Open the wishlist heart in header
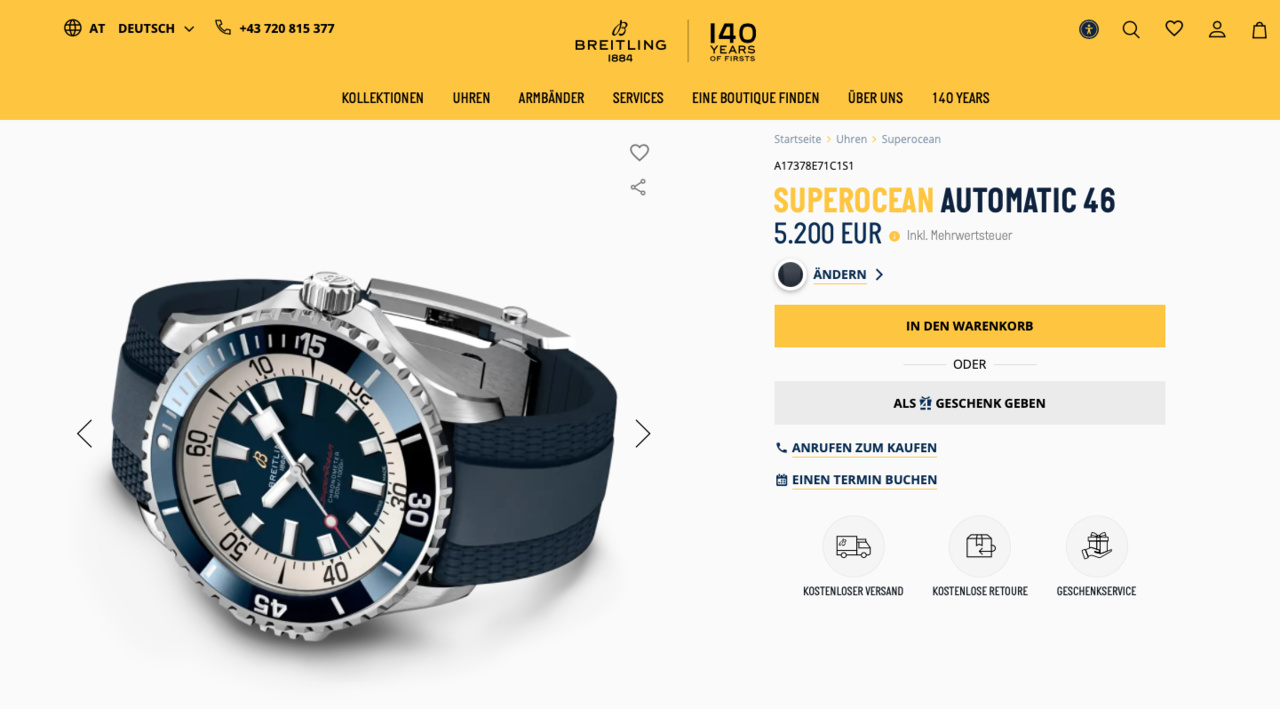Screen dimensions: 1280x709 (1174, 29)
